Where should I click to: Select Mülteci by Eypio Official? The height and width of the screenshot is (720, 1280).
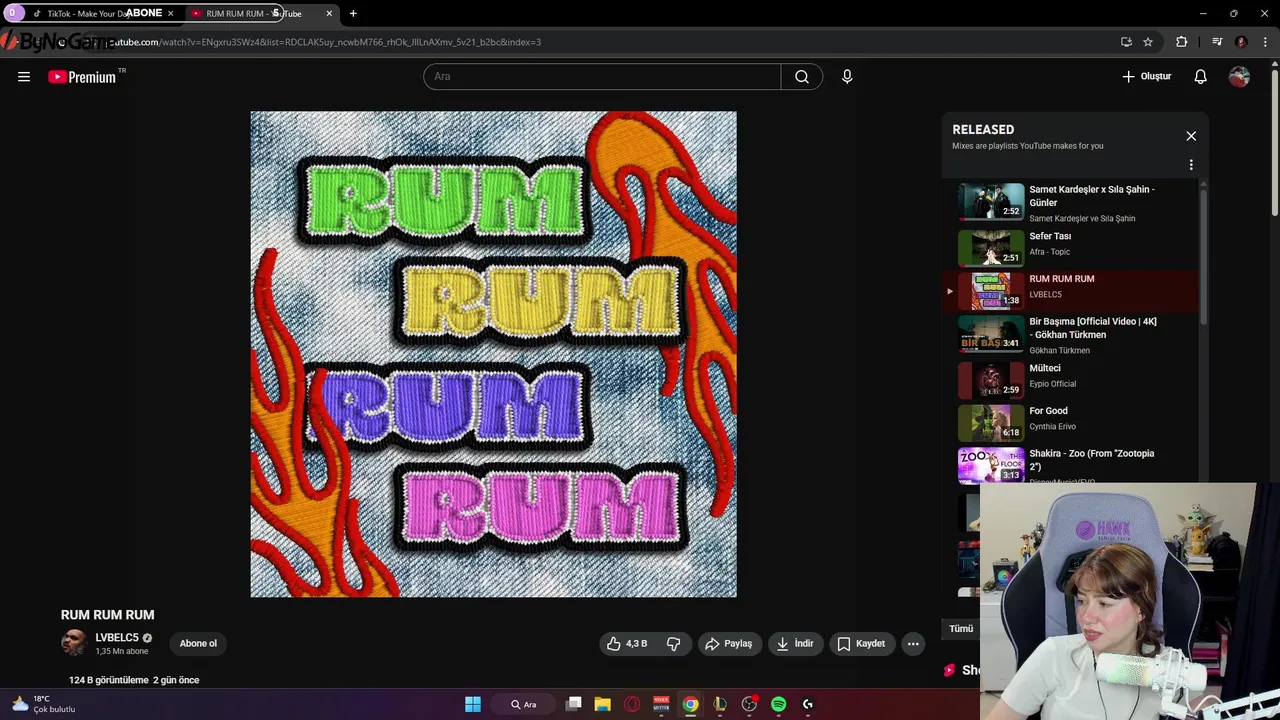pyautogui.click(x=1070, y=380)
